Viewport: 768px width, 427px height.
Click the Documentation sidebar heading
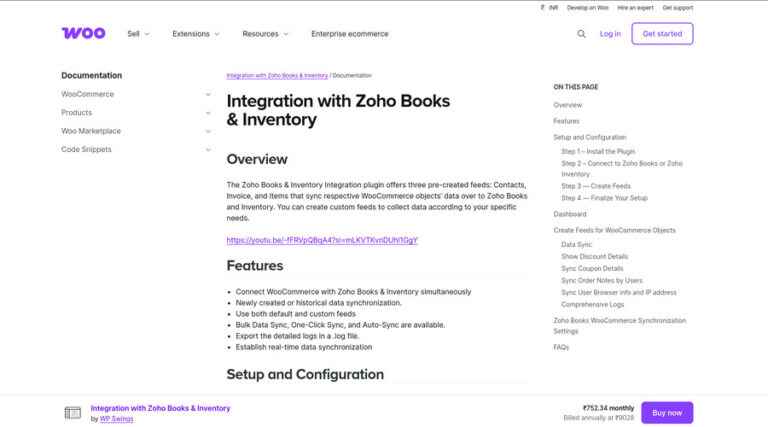click(x=92, y=75)
